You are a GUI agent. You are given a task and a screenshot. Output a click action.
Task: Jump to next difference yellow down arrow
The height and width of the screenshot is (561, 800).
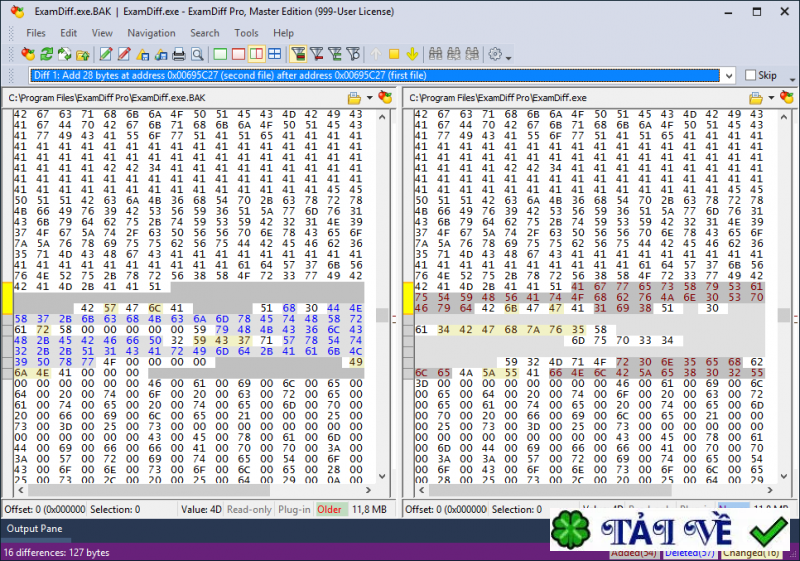click(411, 54)
